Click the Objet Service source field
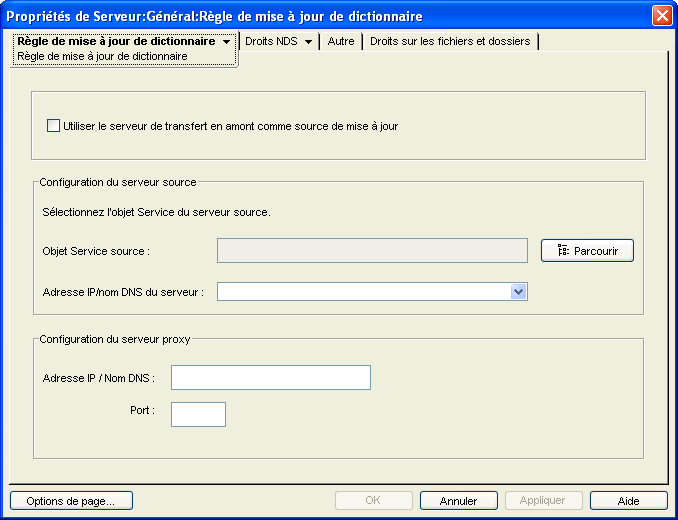678x520 pixels. [x=372, y=251]
